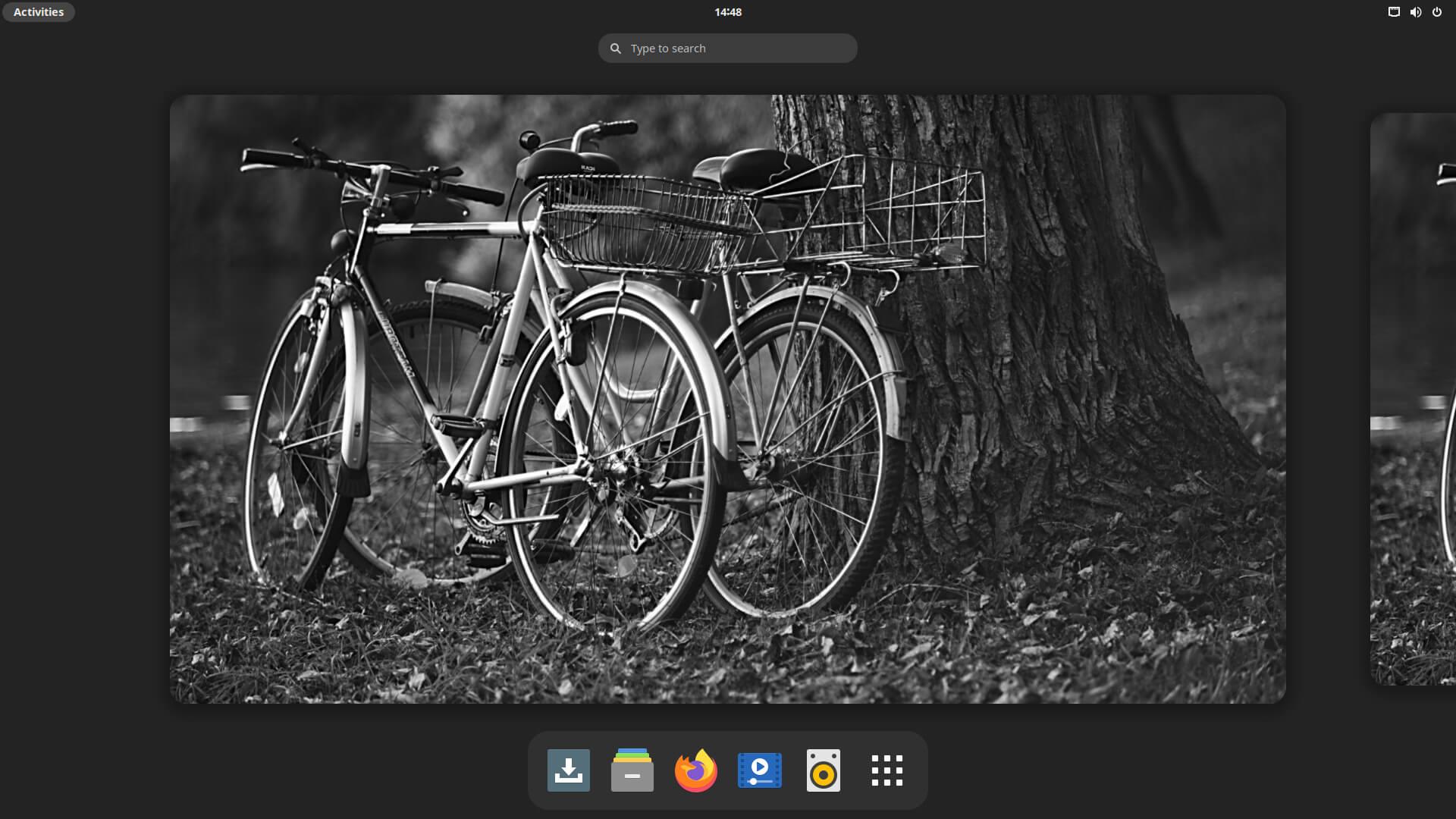
Task: Open the downloads app in the dock
Action: [569, 770]
